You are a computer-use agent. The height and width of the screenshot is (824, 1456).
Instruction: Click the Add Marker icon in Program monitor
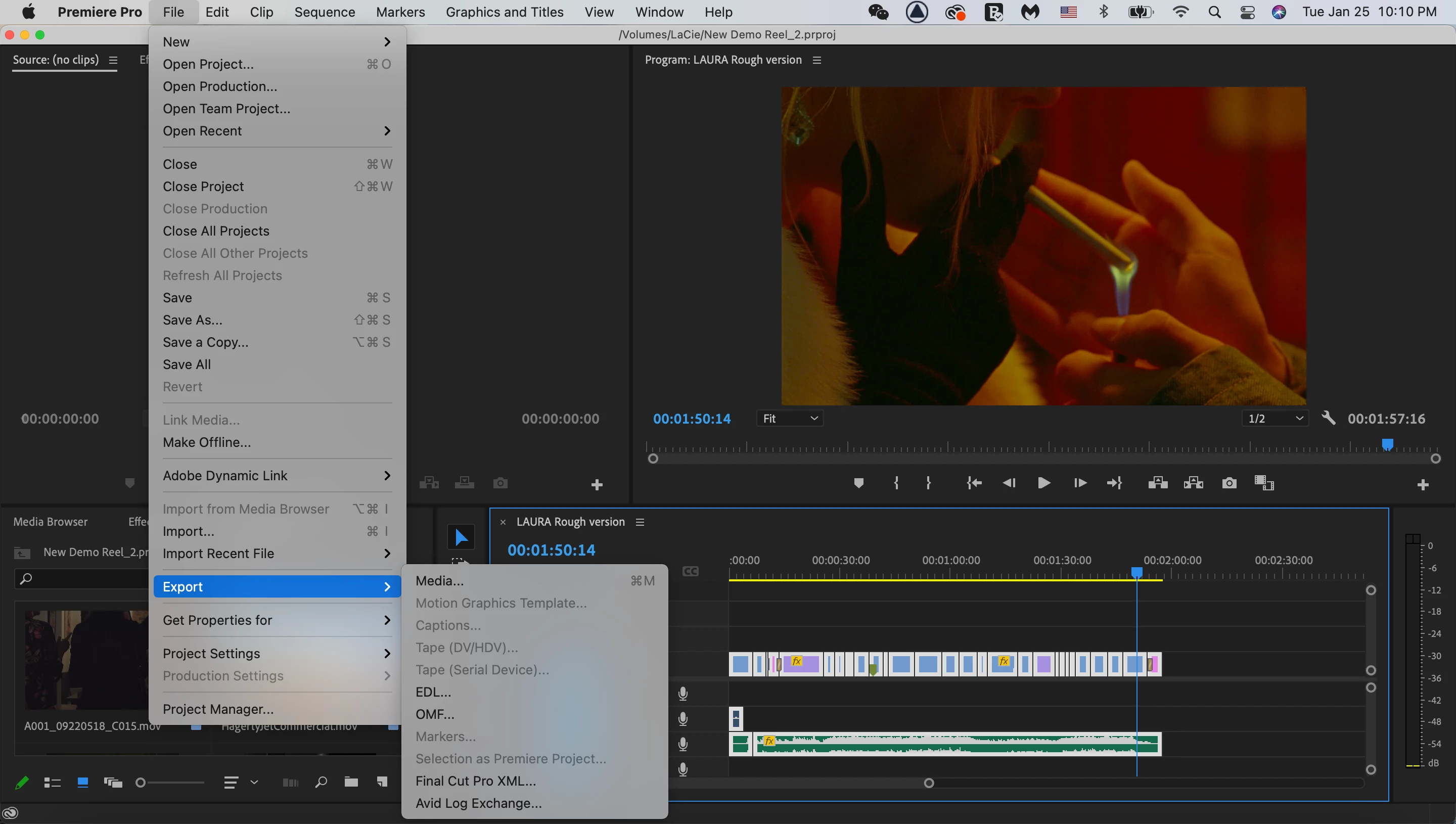coord(858,483)
